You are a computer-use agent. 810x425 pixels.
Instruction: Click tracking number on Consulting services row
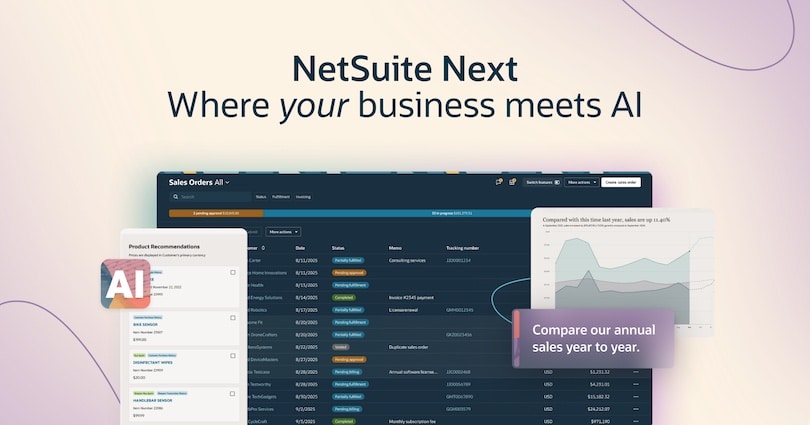click(458, 261)
